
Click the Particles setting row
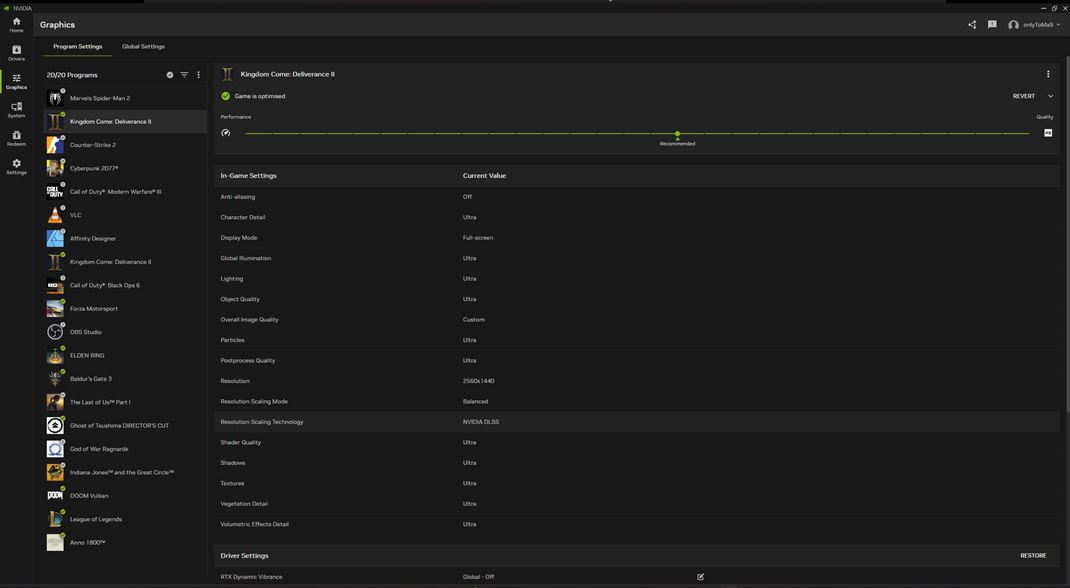(637, 340)
